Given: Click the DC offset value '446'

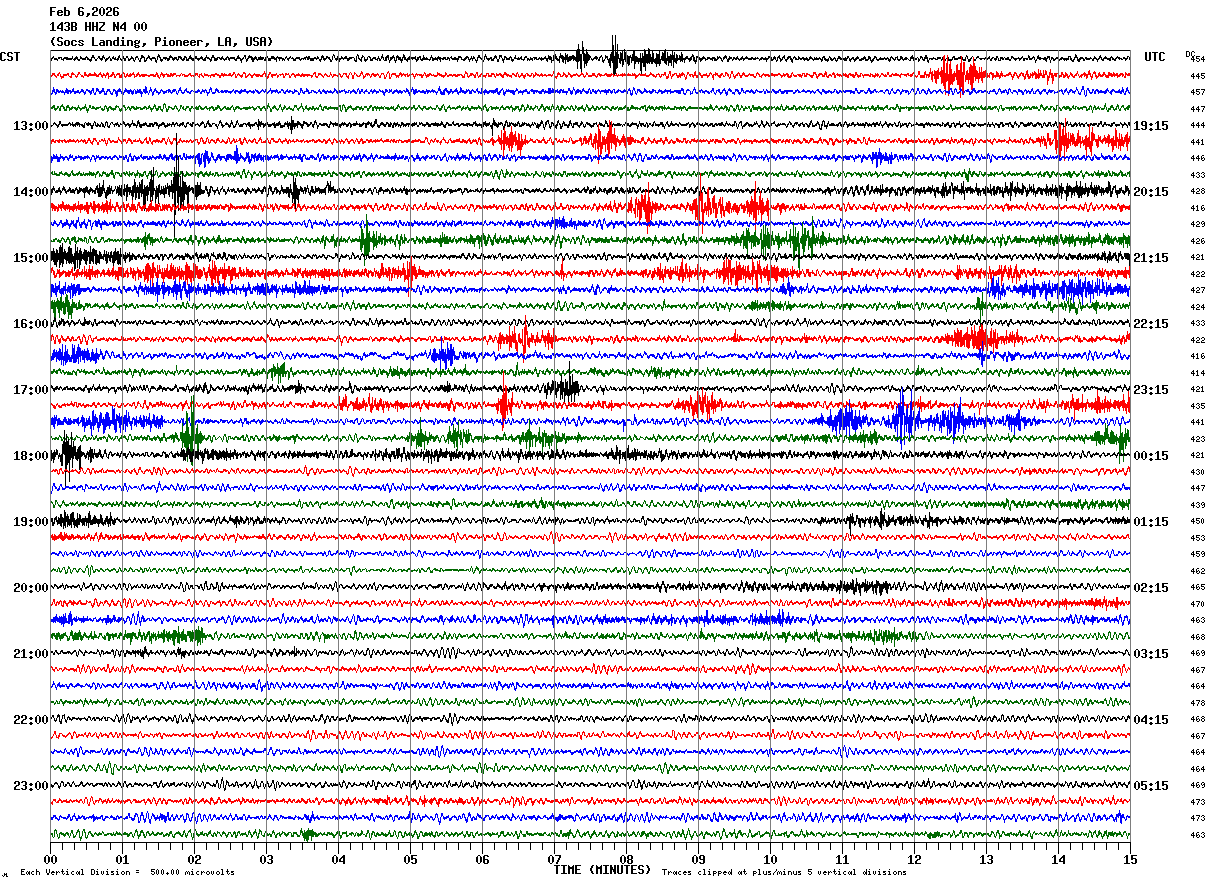Looking at the screenshot, I should pyautogui.click(x=1197, y=158).
